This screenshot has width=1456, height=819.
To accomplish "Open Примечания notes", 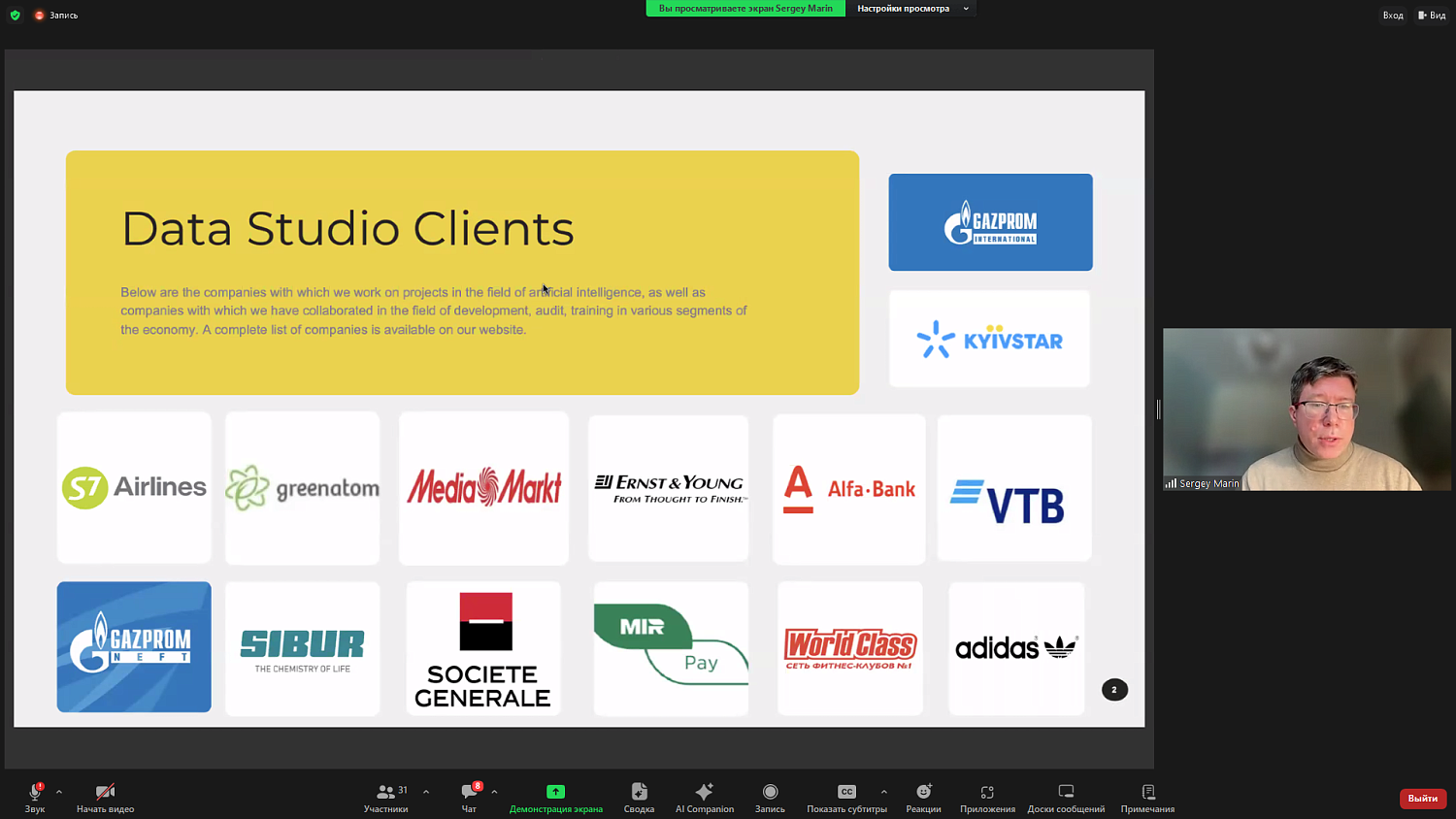I will pos(1147,798).
